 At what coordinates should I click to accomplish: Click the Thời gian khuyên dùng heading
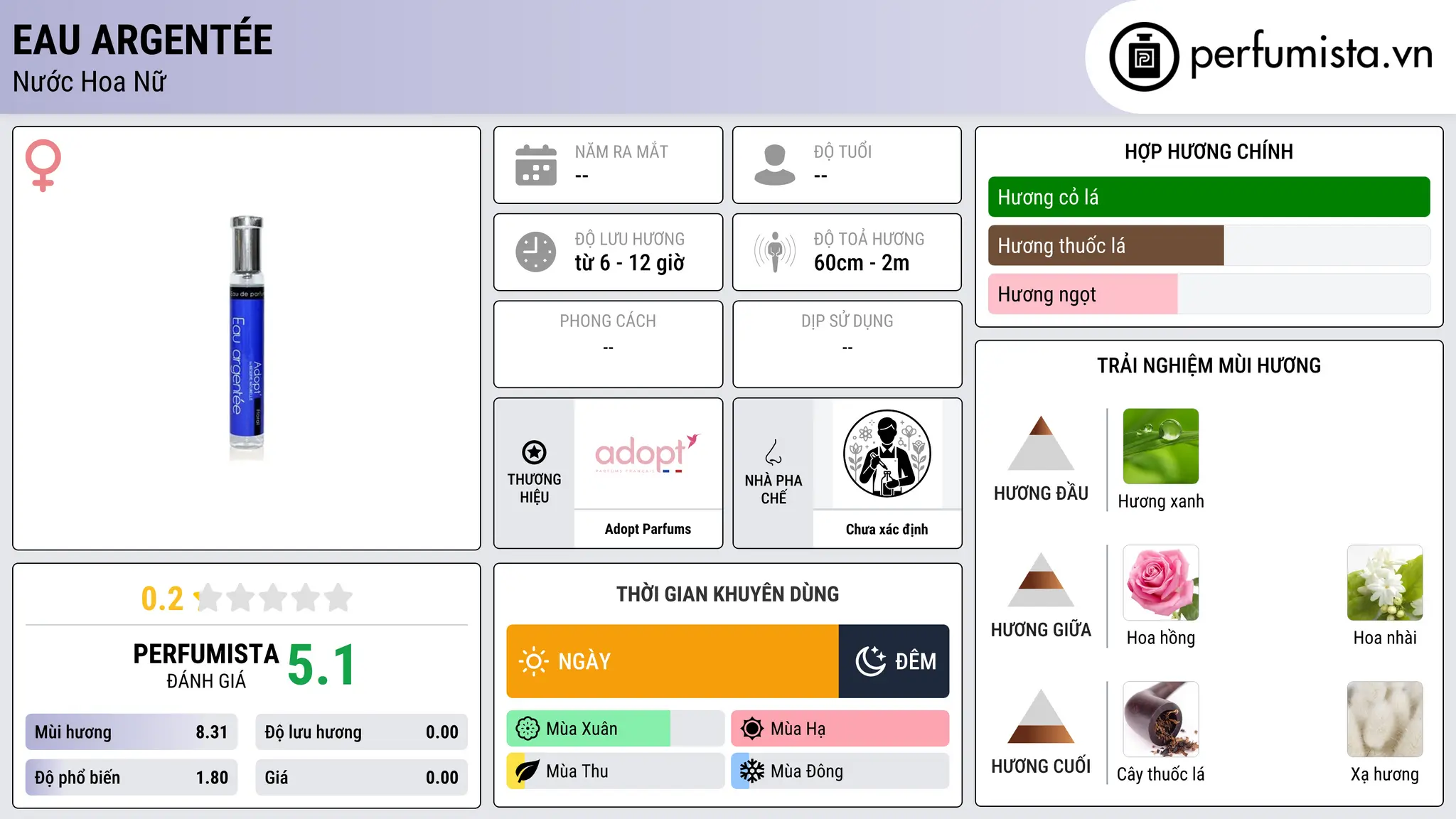[x=728, y=594]
